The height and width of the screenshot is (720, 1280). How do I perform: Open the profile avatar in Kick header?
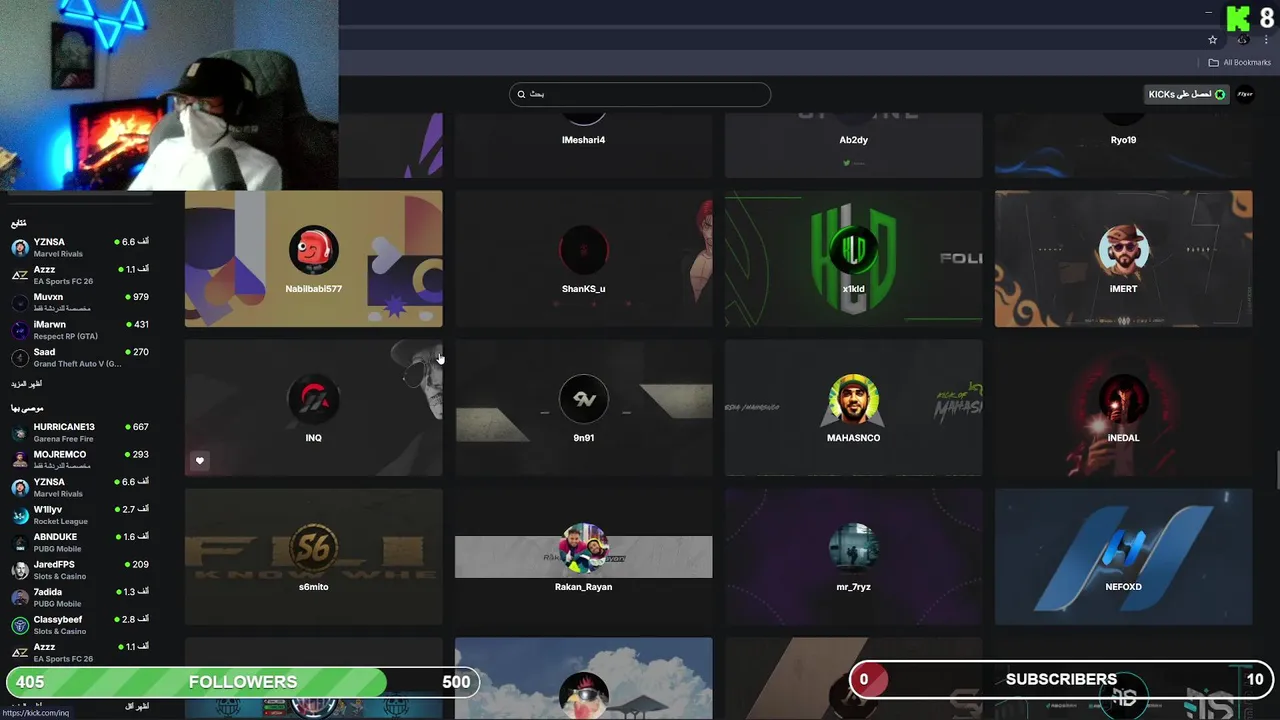(x=1245, y=94)
